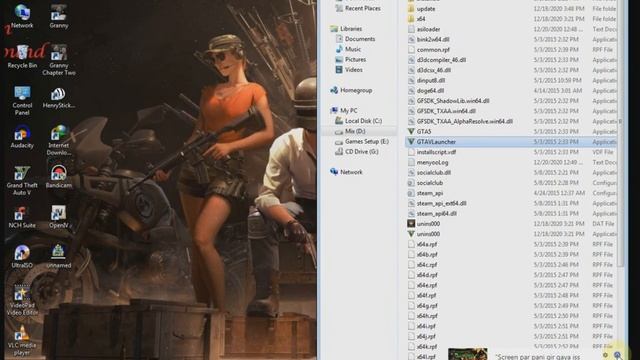Select the x64g.rpf file
This screenshot has width=640, height=360.
(x=422, y=306)
